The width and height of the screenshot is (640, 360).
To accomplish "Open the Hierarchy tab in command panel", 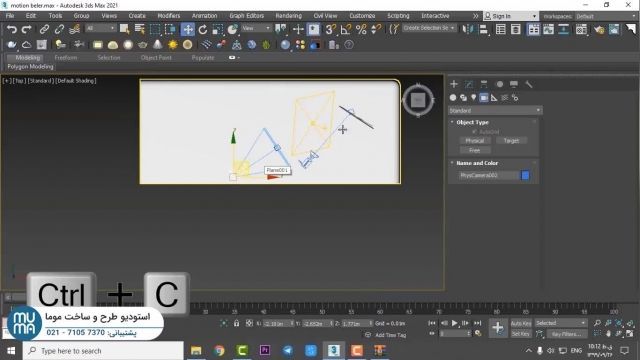I will pyautogui.click(x=484, y=84).
